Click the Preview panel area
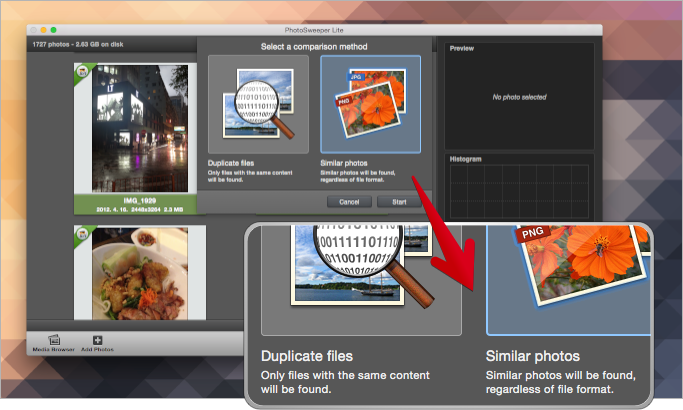 coord(519,96)
